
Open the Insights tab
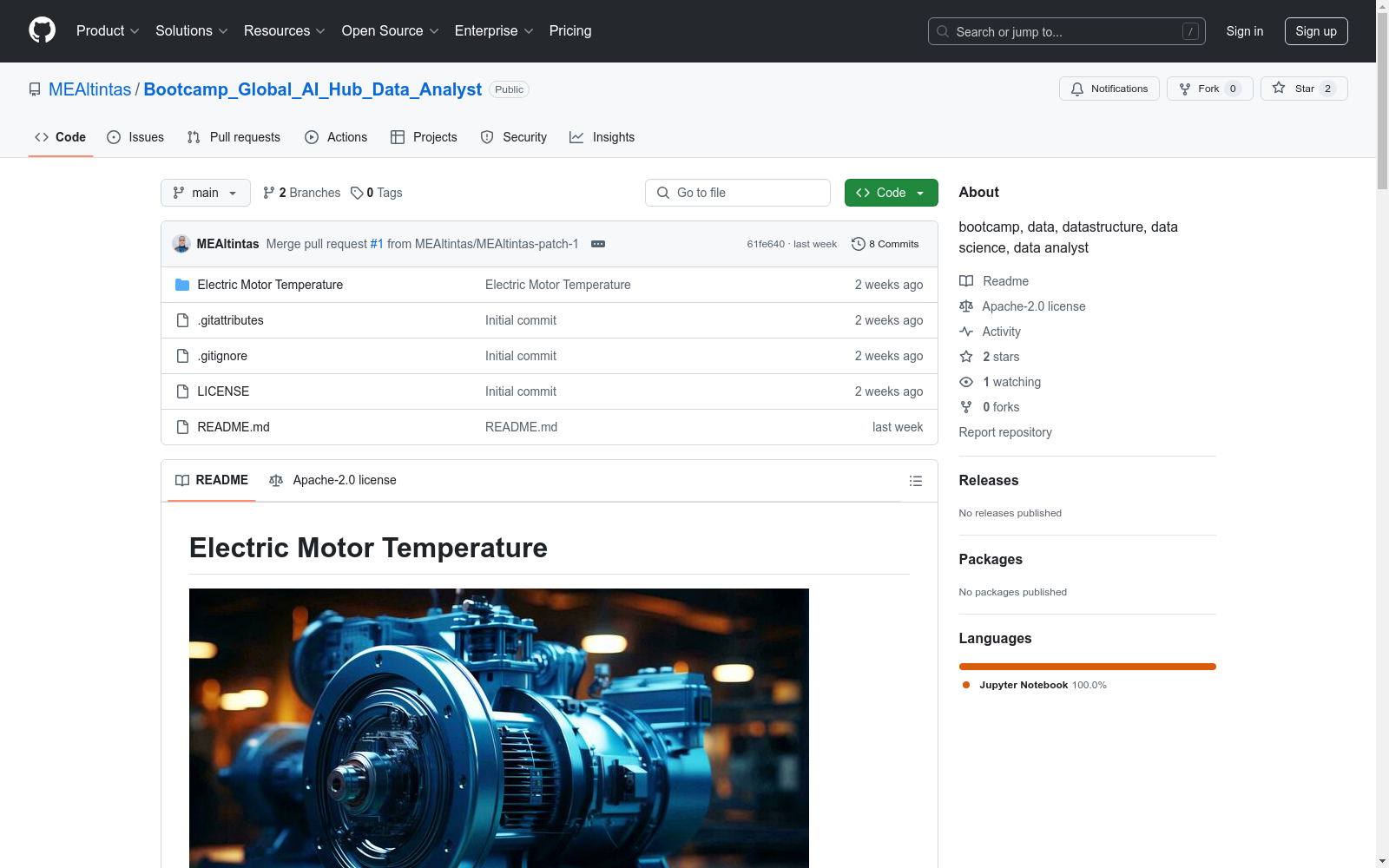click(602, 137)
